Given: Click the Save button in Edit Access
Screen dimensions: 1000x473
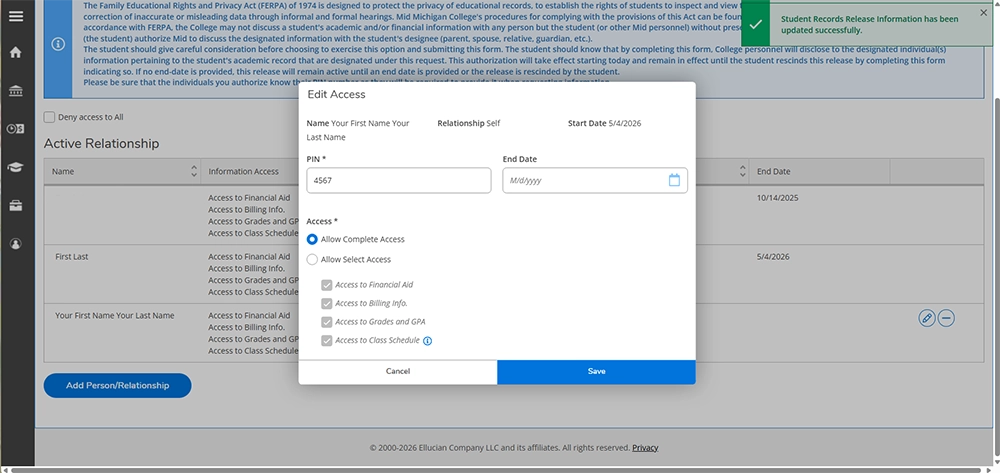Looking at the screenshot, I should coord(596,372).
